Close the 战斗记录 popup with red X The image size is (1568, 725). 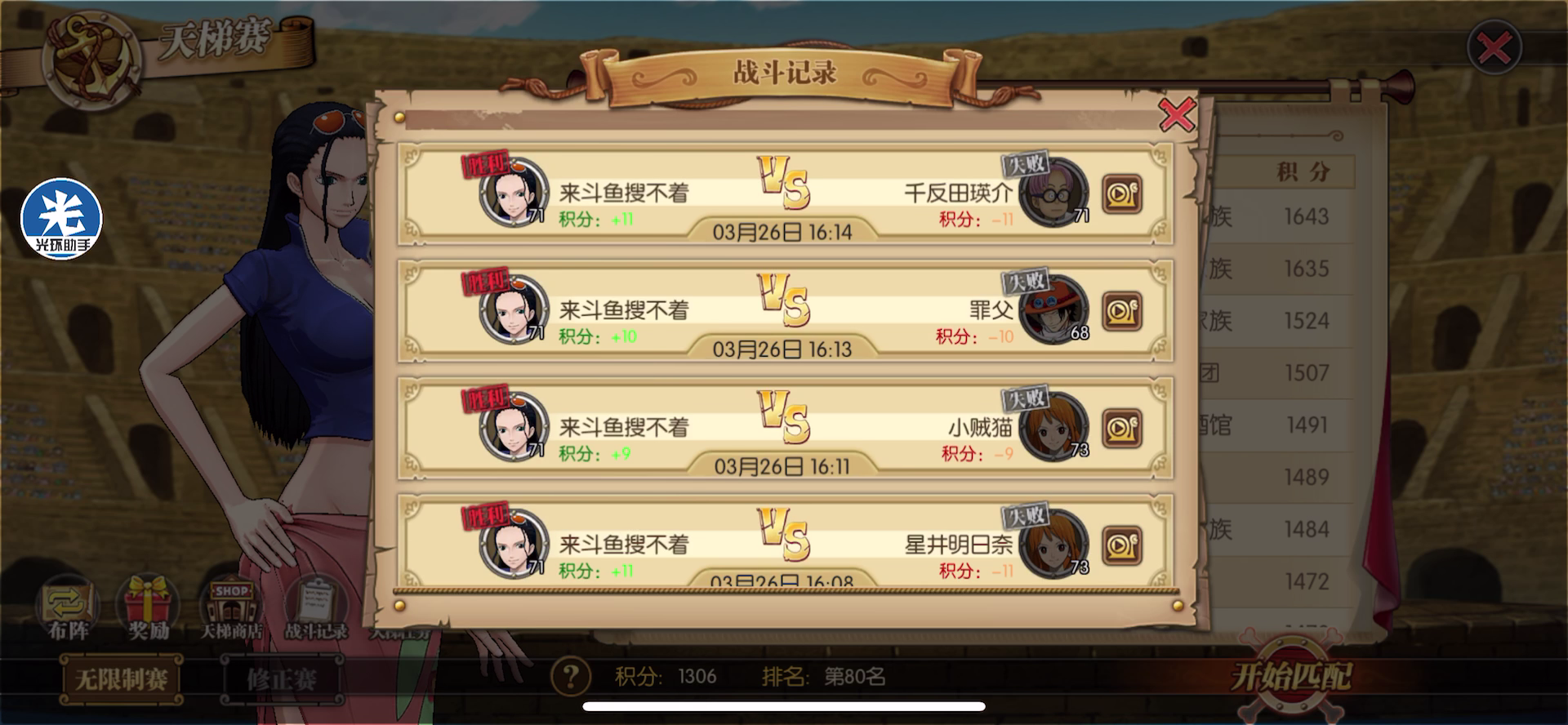click(1177, 115)
